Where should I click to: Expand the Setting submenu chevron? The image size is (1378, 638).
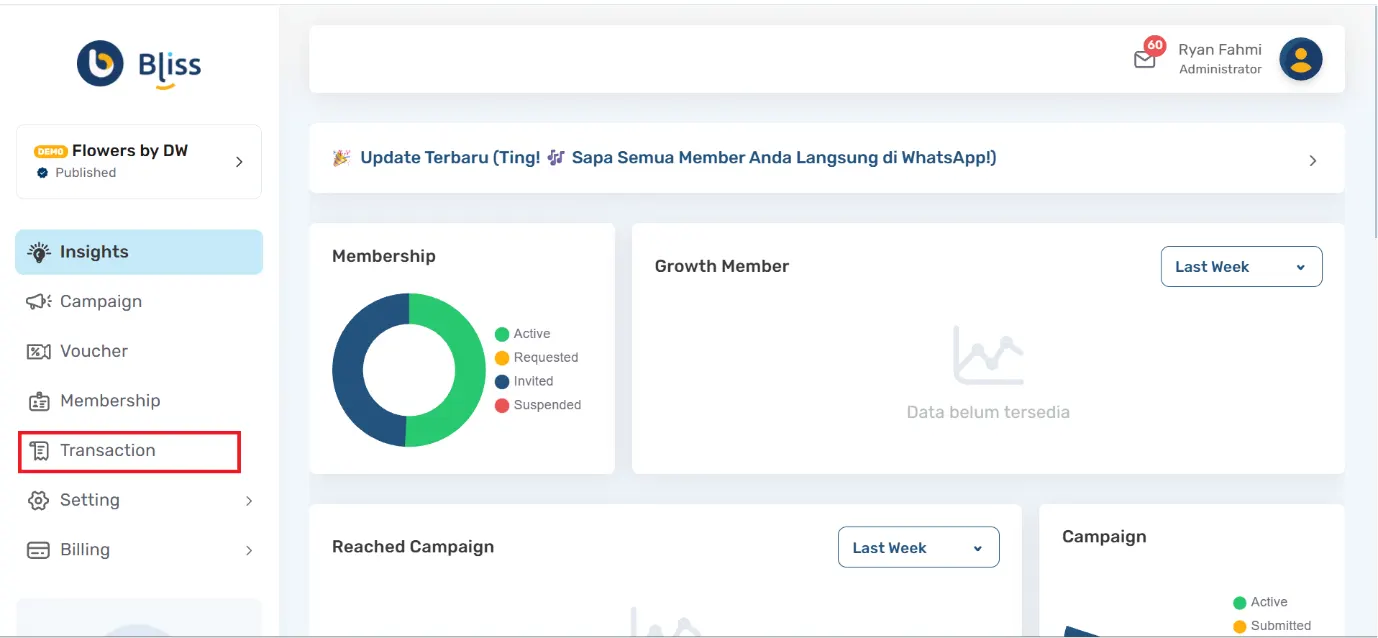tap(249, 501)
